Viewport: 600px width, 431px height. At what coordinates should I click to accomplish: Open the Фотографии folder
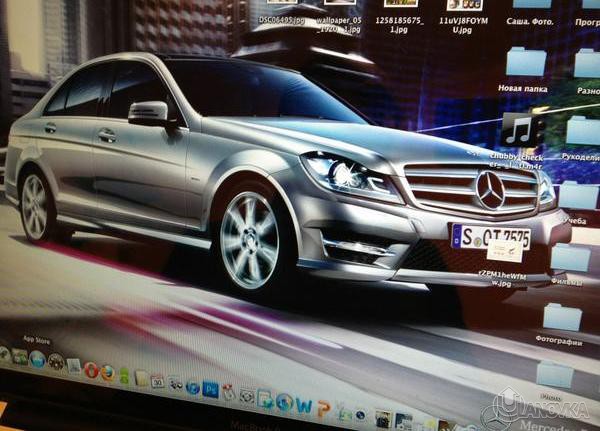562,318
